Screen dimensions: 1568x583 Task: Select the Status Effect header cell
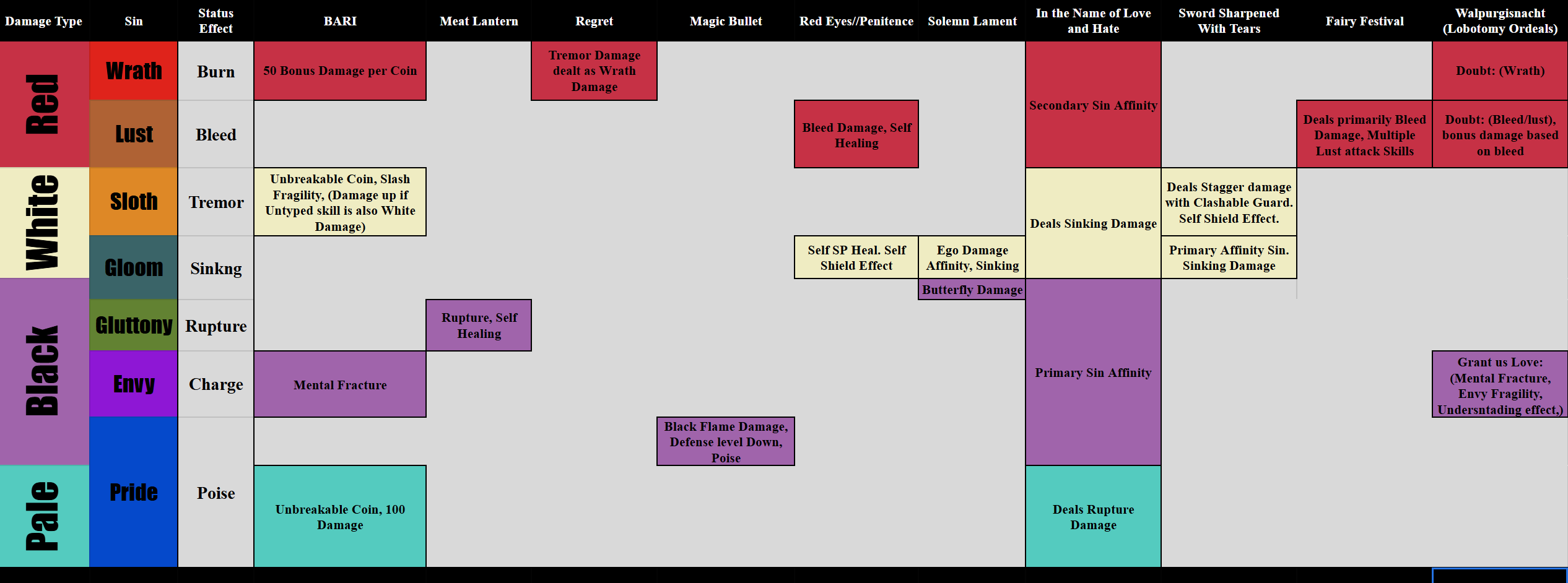click(216, 21)
